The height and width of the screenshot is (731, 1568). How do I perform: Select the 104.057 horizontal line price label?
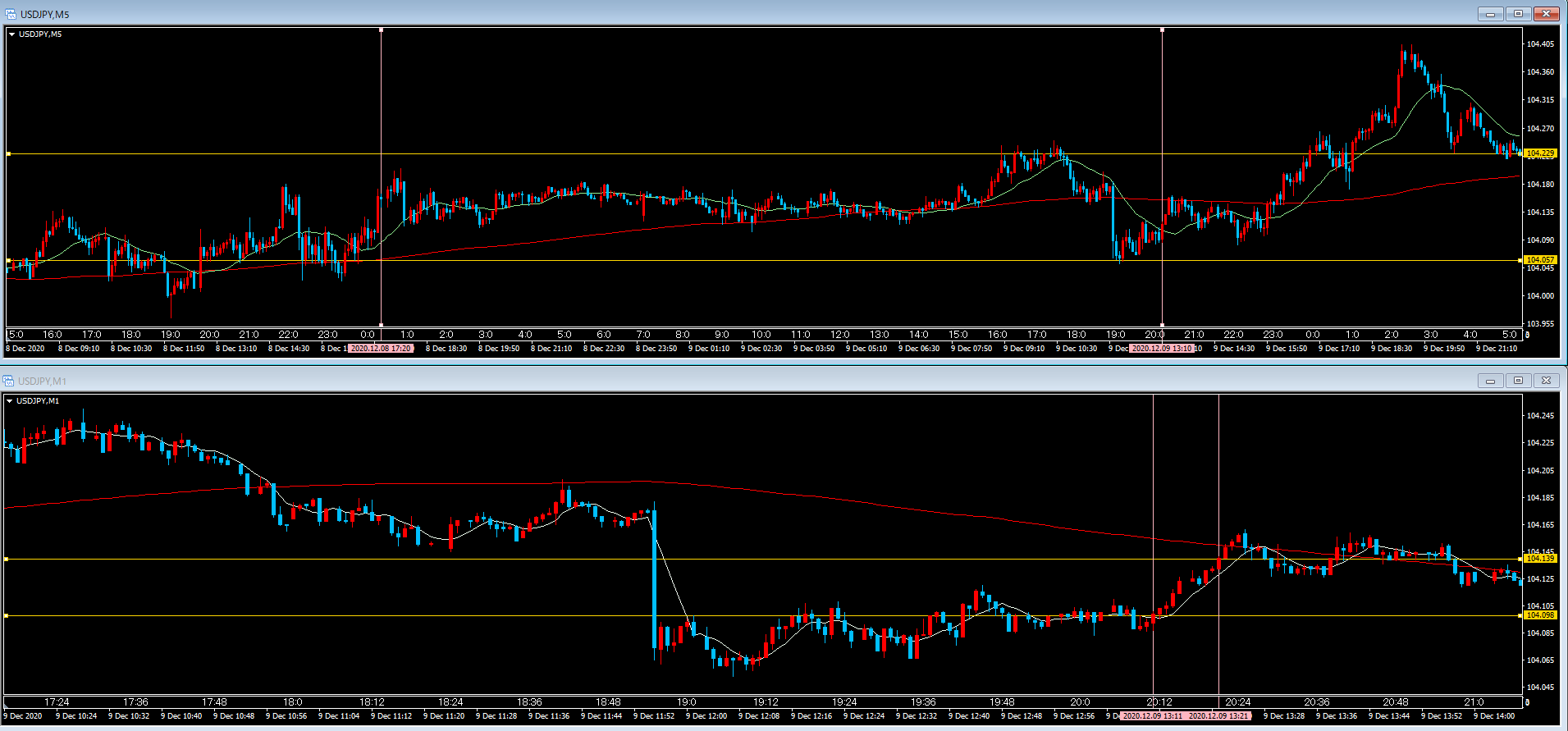tap(1540, 260)
